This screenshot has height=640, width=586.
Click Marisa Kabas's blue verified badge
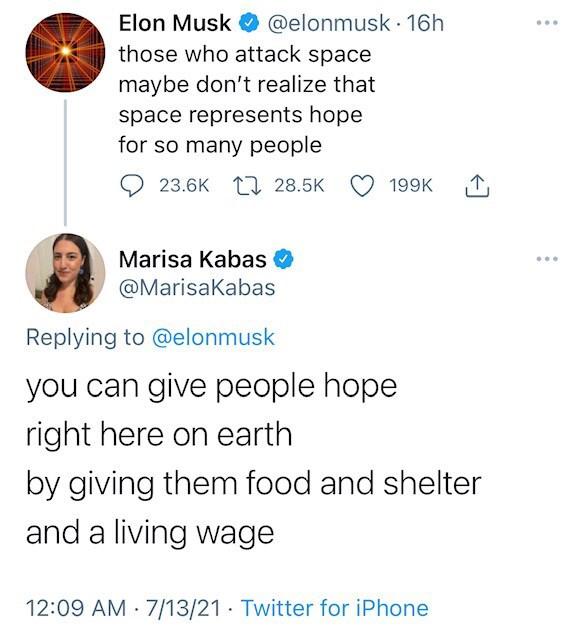(x=283, y=259)
